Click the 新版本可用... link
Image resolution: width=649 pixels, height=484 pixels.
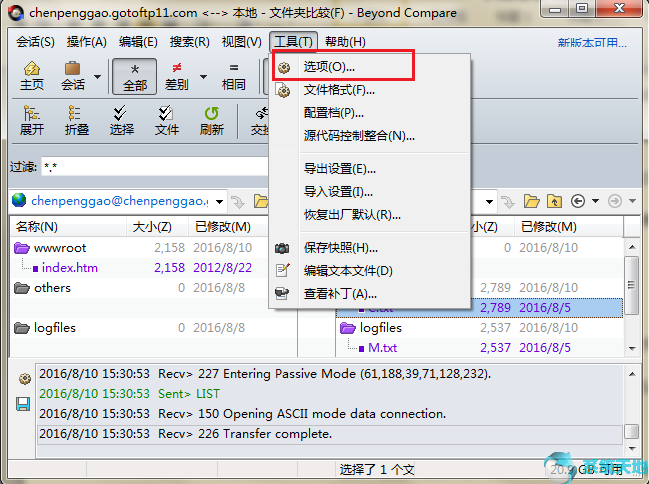(592, 43)
